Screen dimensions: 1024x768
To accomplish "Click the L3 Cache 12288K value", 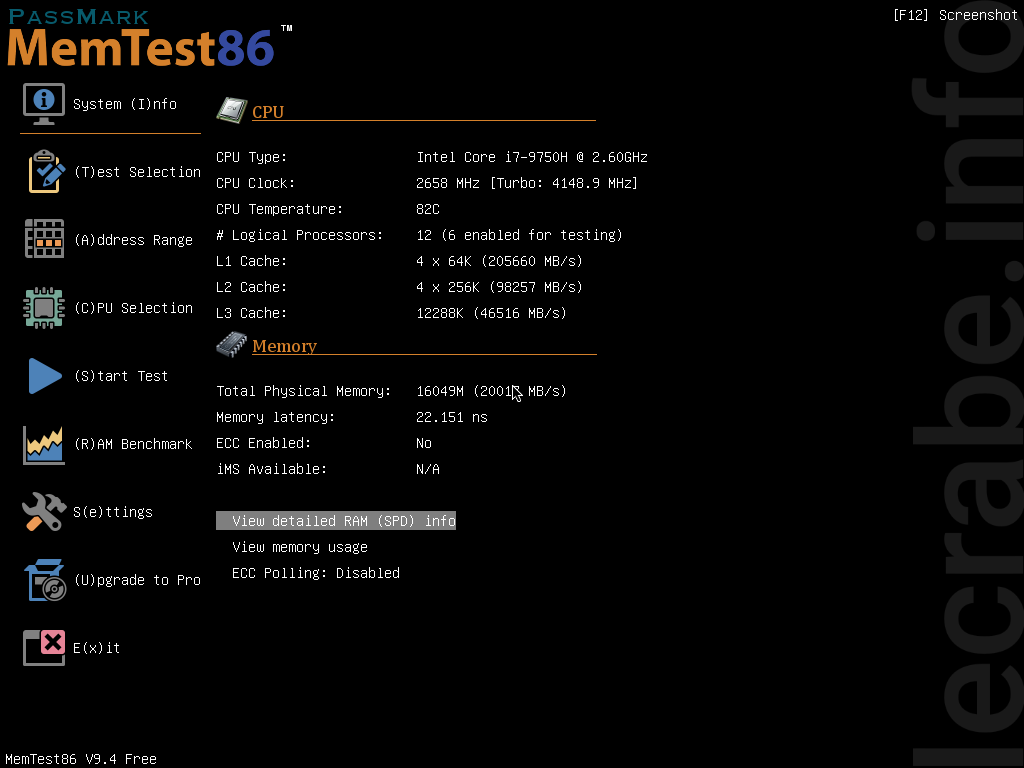I will point(491,313).
